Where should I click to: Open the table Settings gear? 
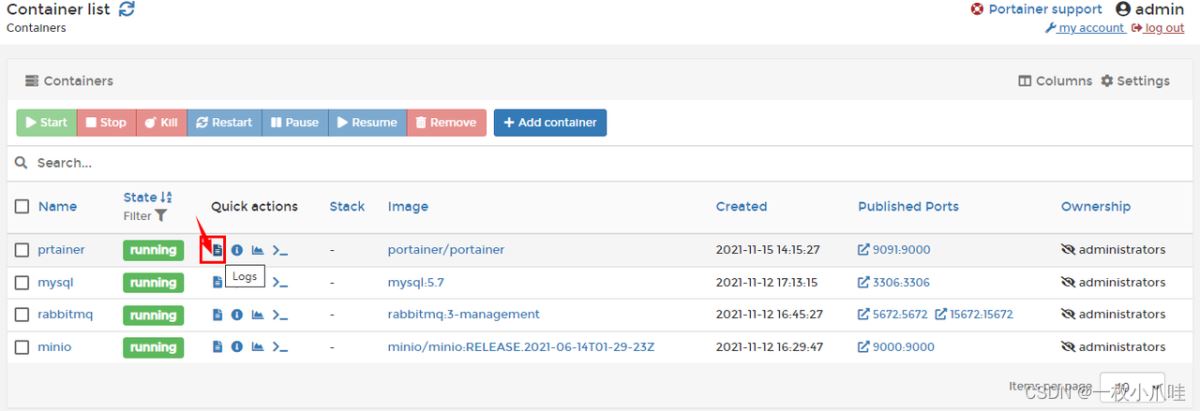pyautogui.click(x=1135, y=81)
